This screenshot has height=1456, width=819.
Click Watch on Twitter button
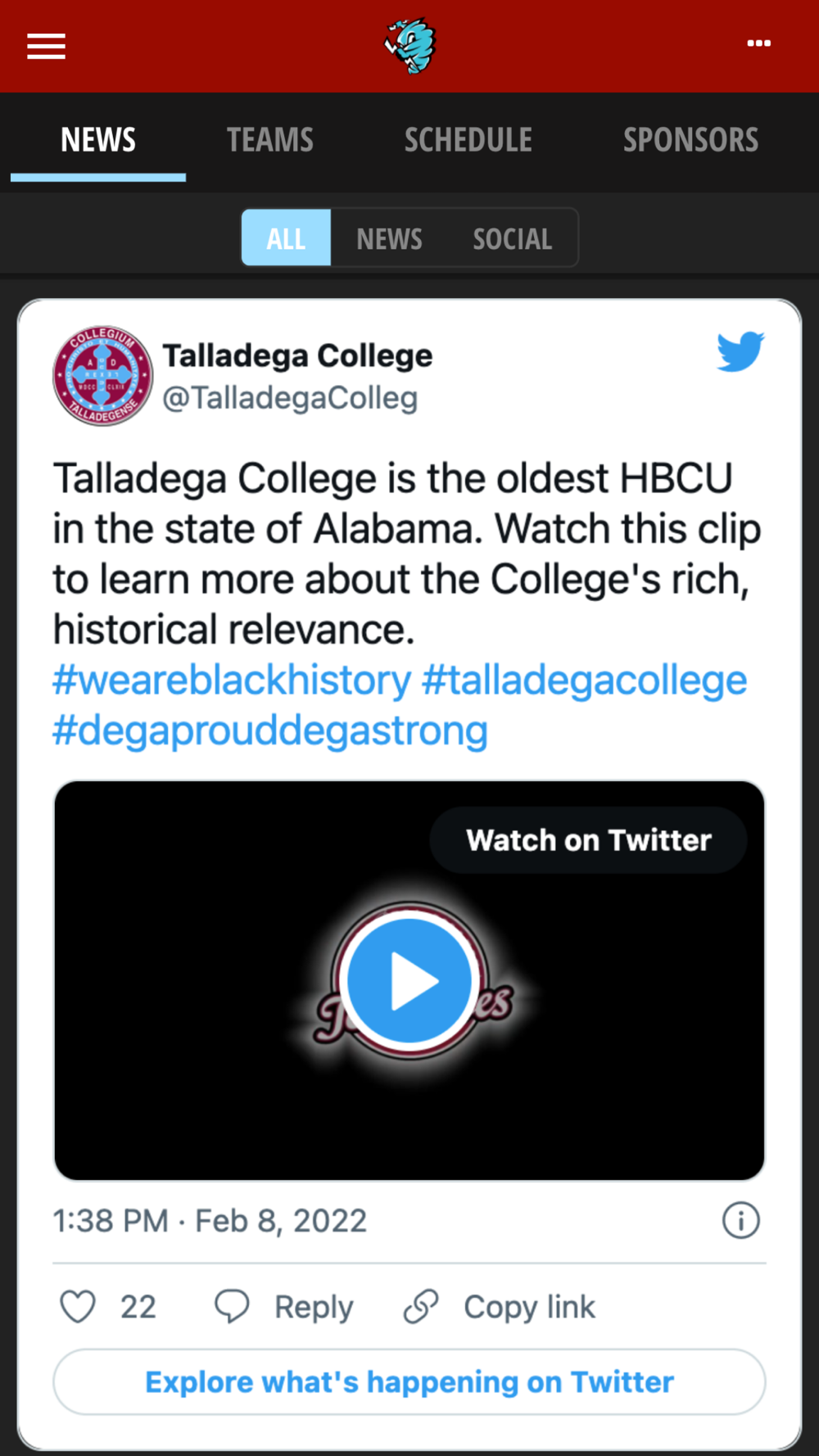click(588, 840)
